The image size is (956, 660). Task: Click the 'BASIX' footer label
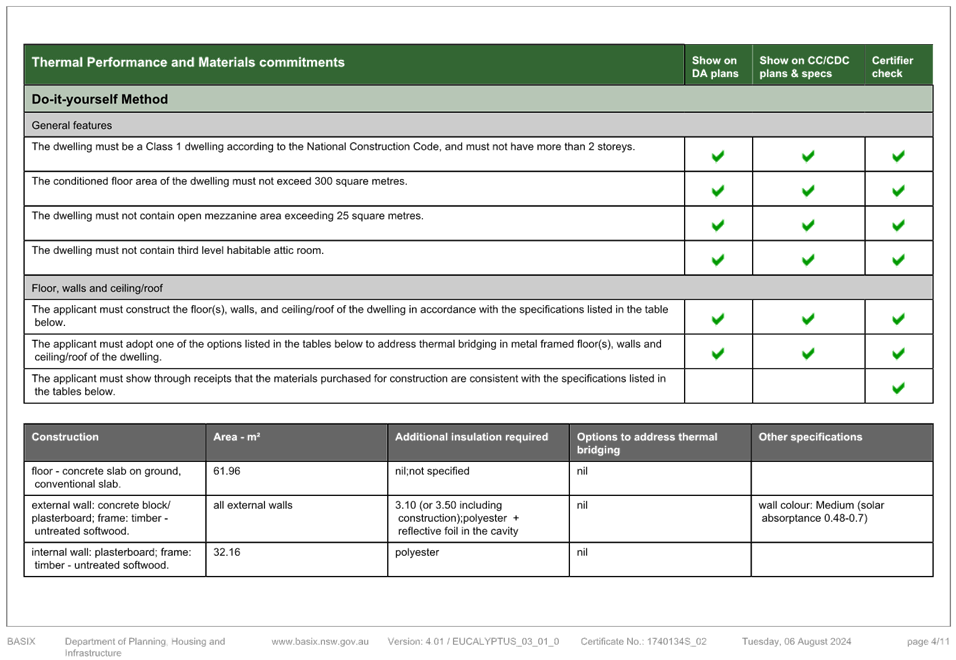(x=21, y=641)
